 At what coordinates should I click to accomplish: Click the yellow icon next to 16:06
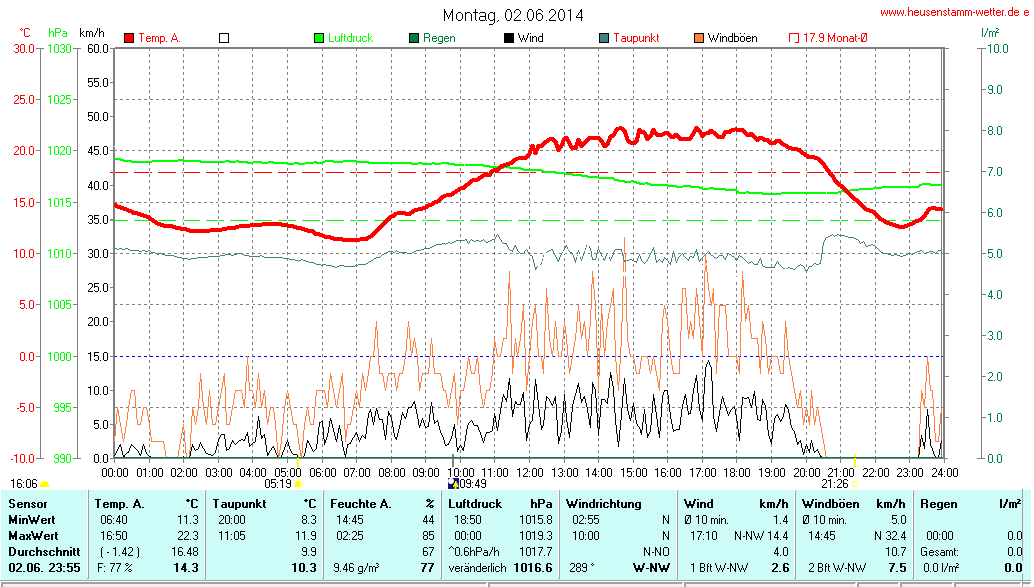(x=45, y=484)
